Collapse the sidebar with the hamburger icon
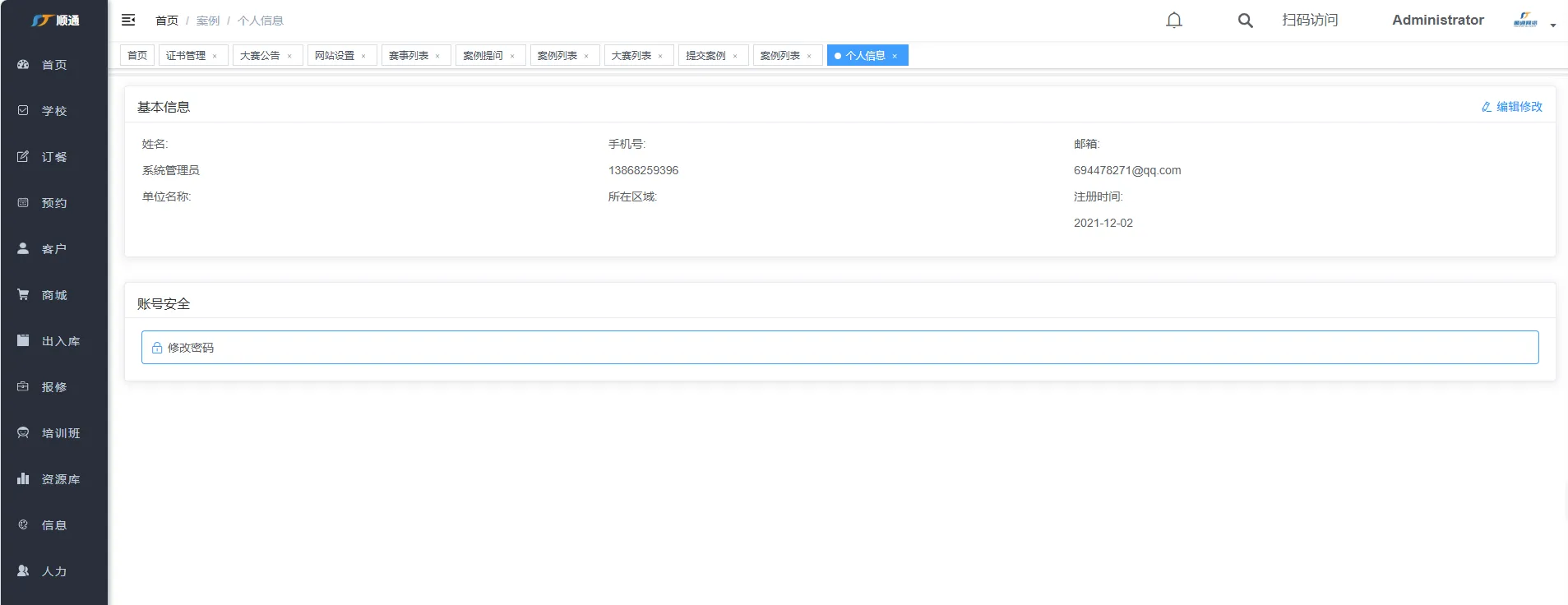1568x605 pixels. pyautogui.click(x=128, y=20)
